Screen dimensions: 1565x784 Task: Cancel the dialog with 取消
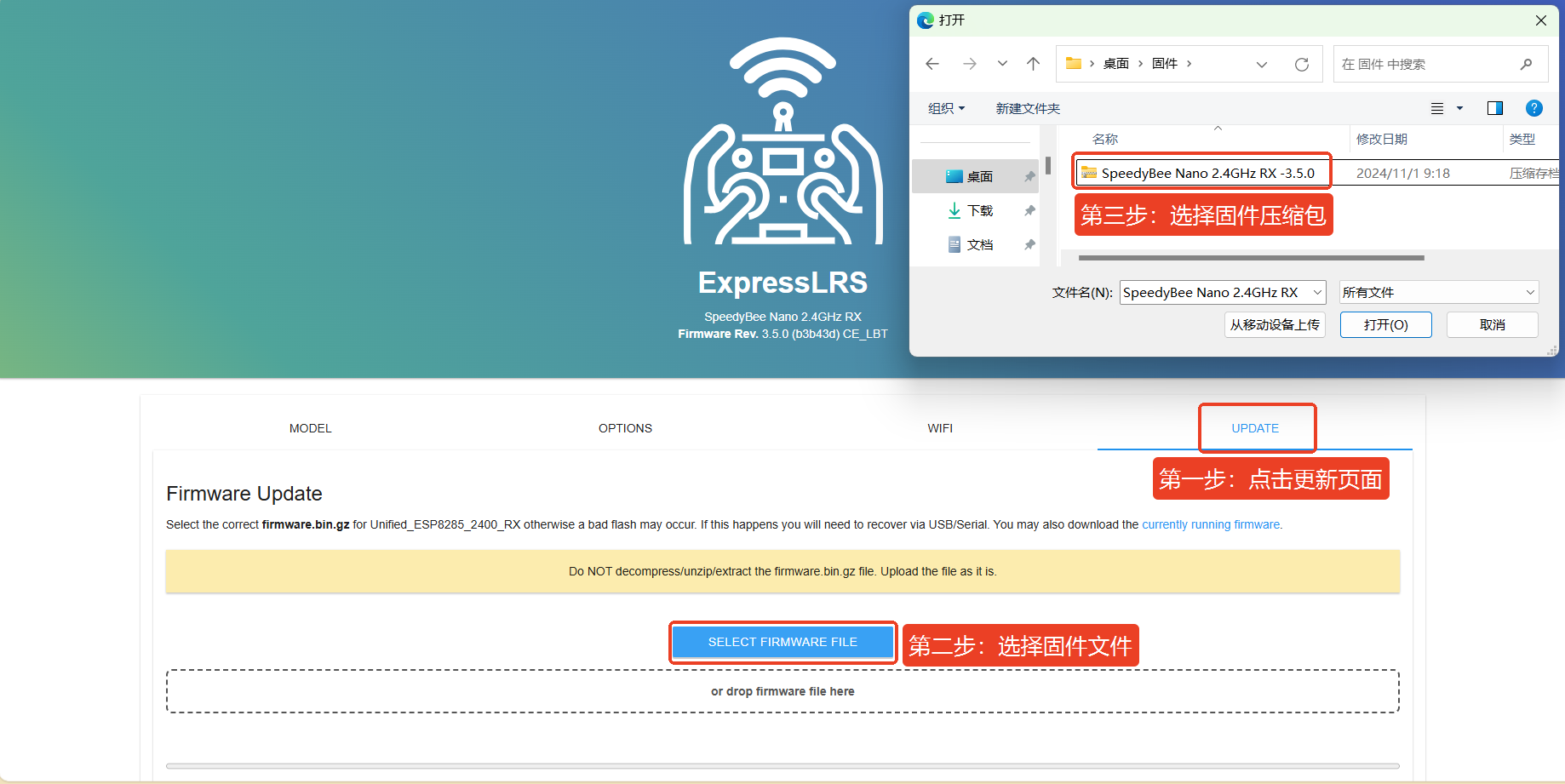pos(1492,324)
